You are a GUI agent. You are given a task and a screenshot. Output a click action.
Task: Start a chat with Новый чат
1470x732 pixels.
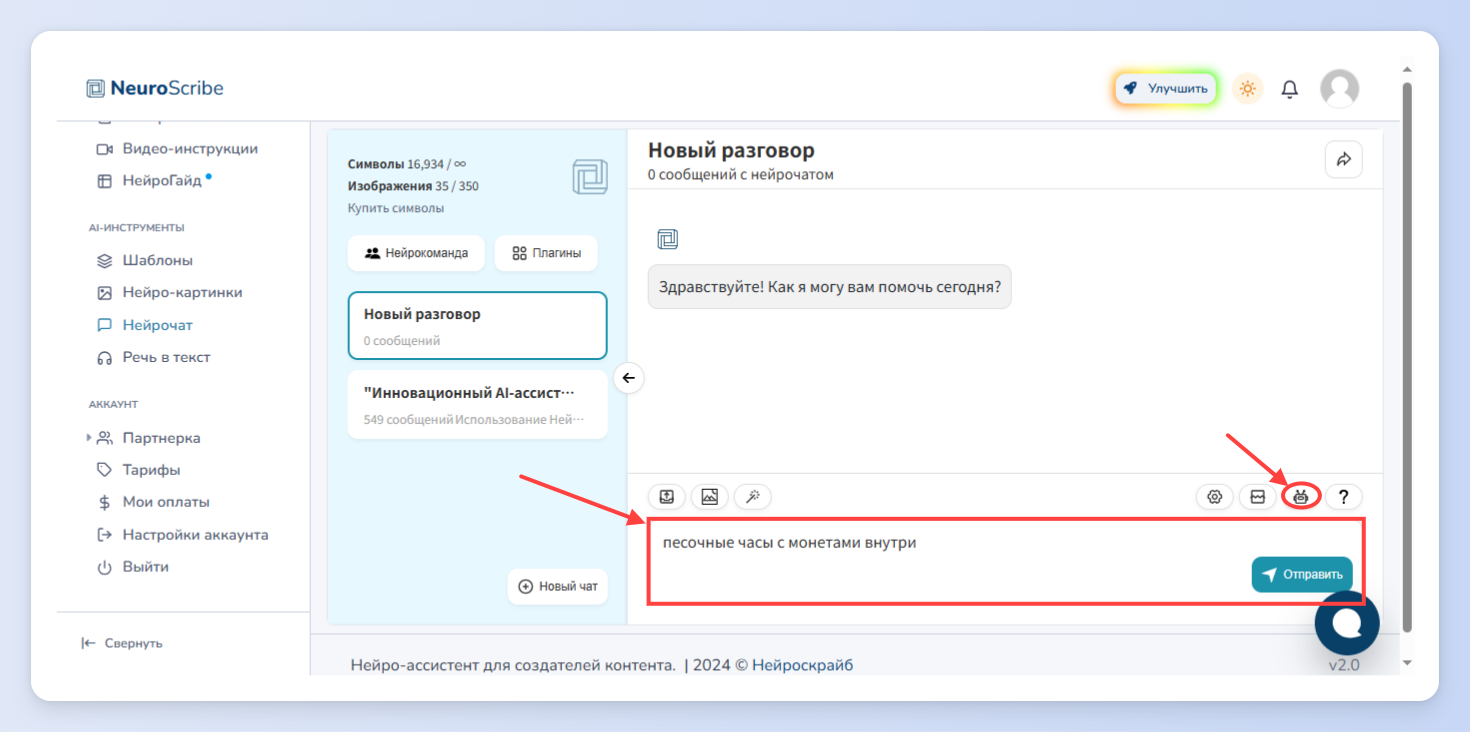(x=558, y=586)
